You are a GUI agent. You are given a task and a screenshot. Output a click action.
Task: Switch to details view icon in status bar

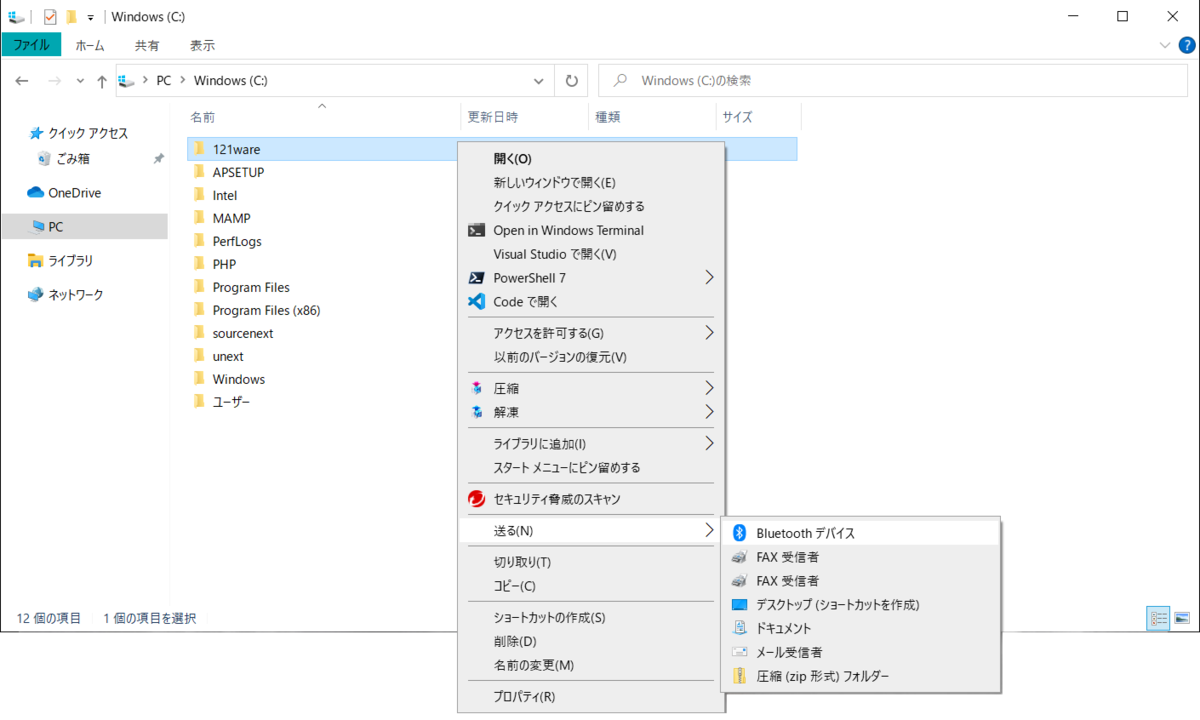click(1158, 619)
